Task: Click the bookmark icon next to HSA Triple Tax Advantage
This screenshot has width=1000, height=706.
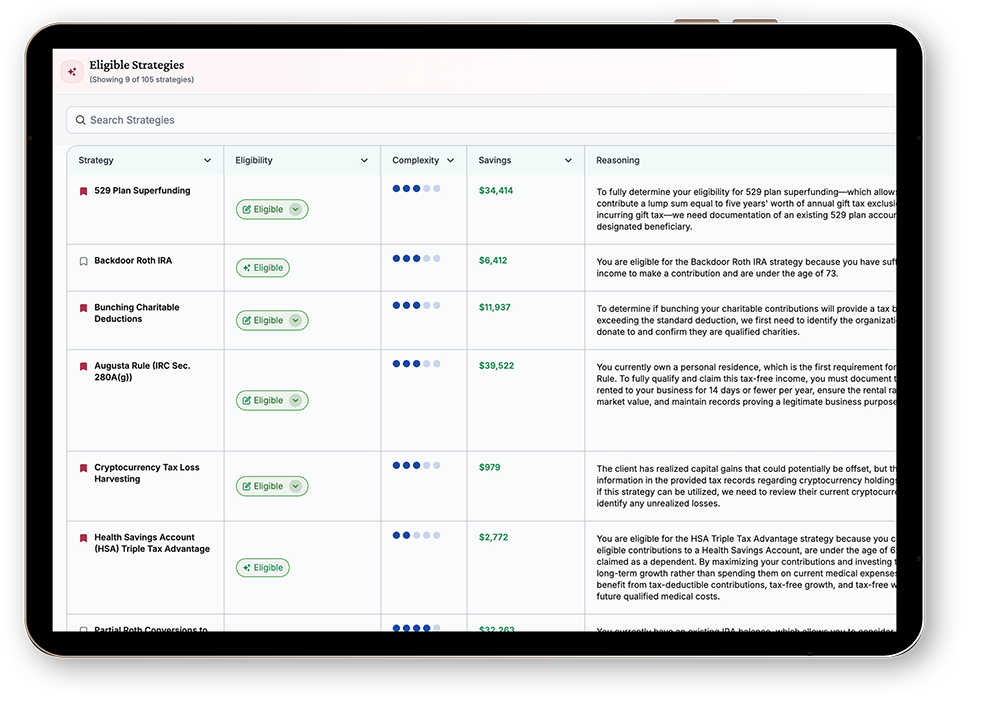Action: point(82,537)
